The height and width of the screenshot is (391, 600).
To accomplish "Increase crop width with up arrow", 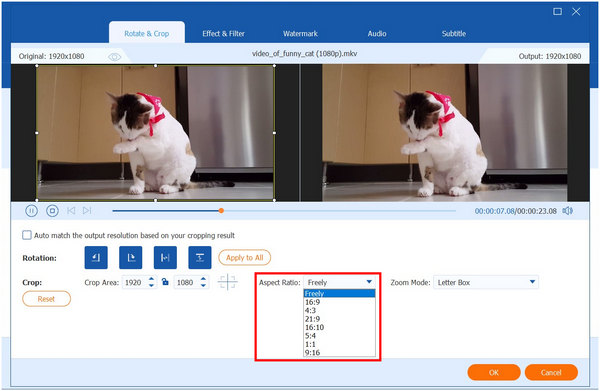I will click(x=152, y=279).
